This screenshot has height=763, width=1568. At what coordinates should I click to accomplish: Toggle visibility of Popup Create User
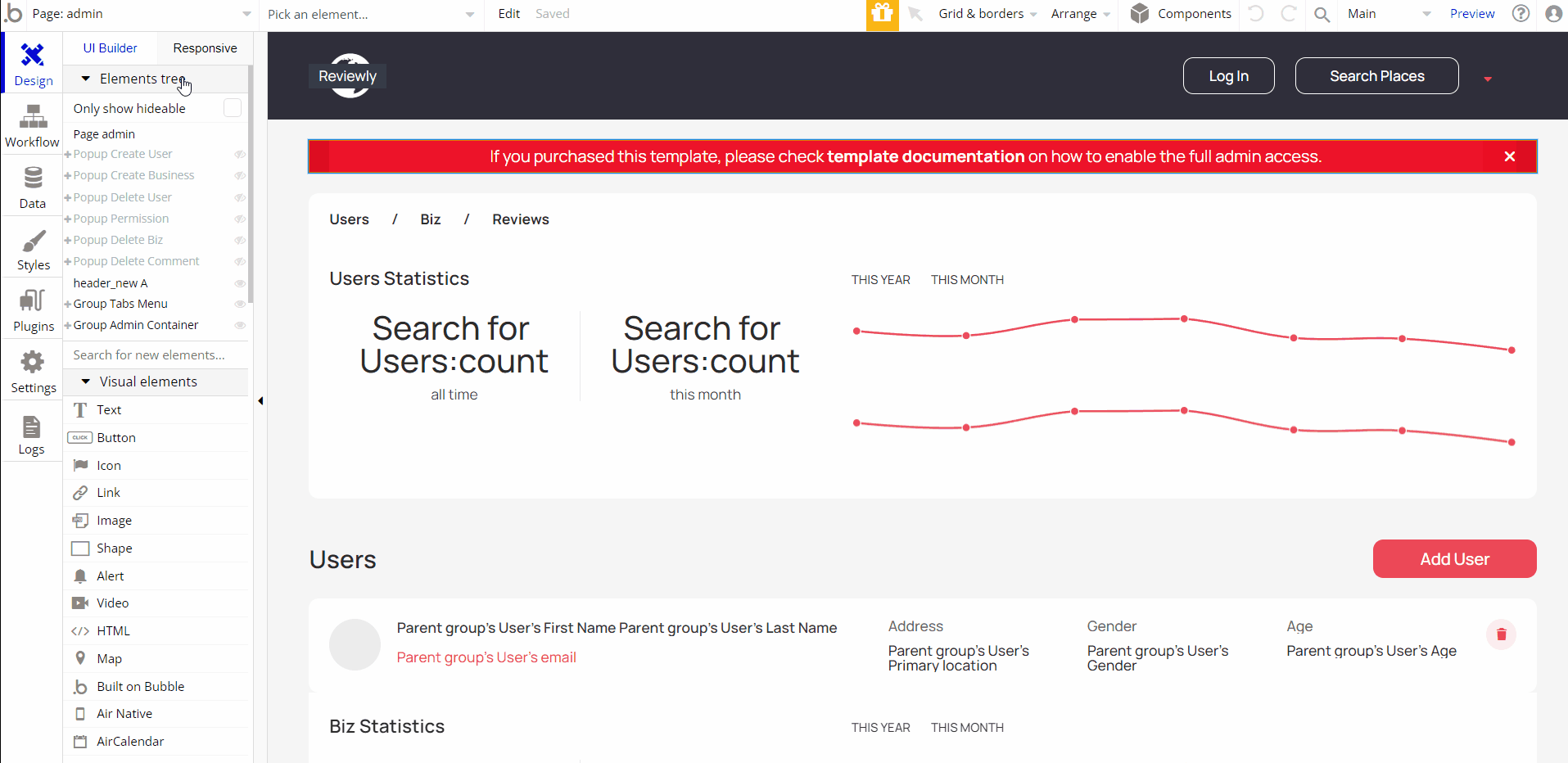click(240, 155)
